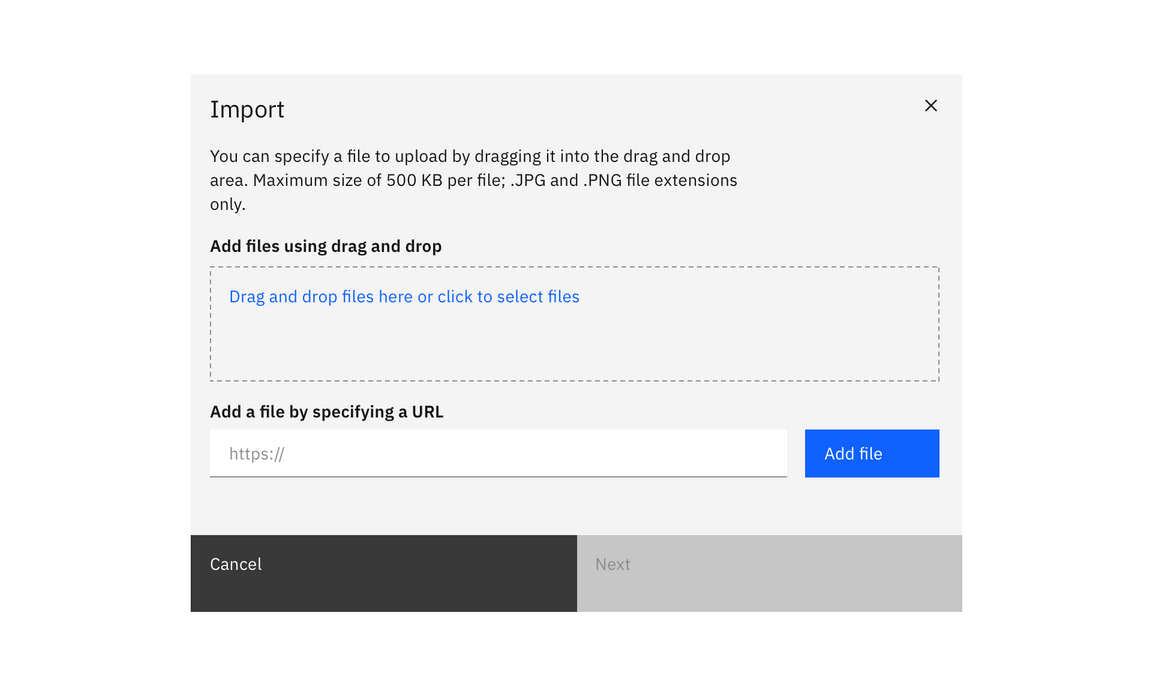This screenshot has width=1152, height=686.
Task: Click the 'Add a file by specifying a URL' label
Action: pyautogui.click(x=326, y=411)
